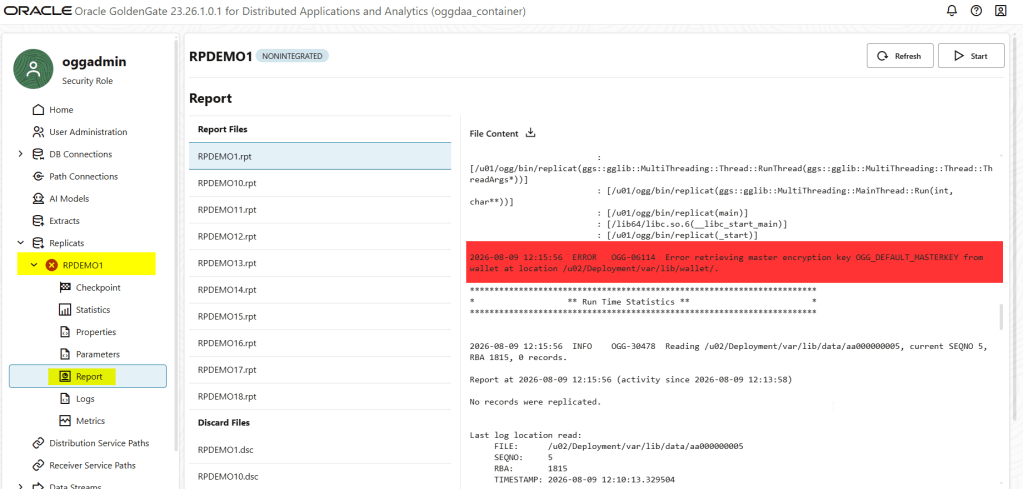The height and width of the screenshot is (489, 1023).
Task: Click the Replicats icon
Action: [38, 243]
